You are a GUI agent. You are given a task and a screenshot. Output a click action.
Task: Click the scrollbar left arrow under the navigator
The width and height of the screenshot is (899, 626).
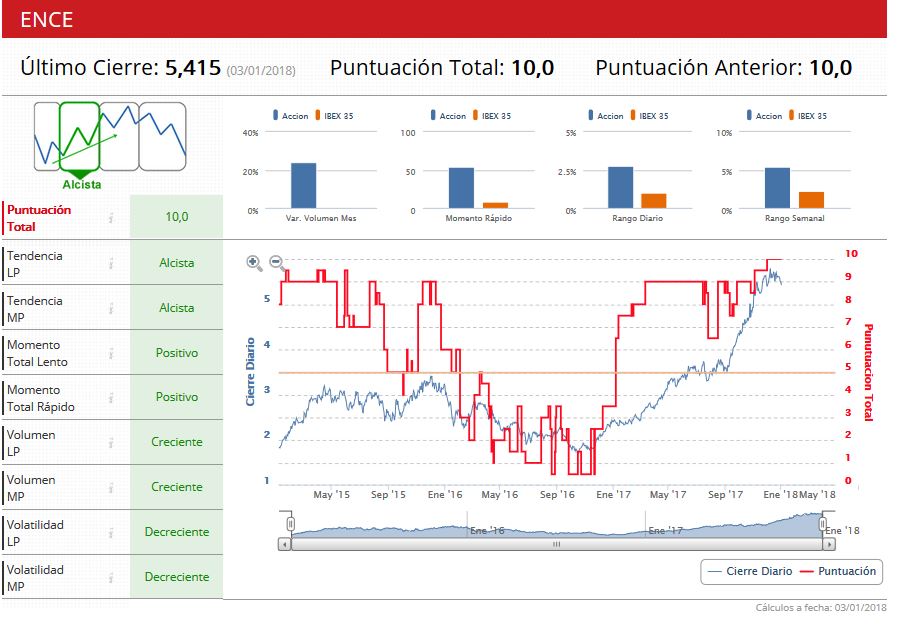click(x=285, y=544)
